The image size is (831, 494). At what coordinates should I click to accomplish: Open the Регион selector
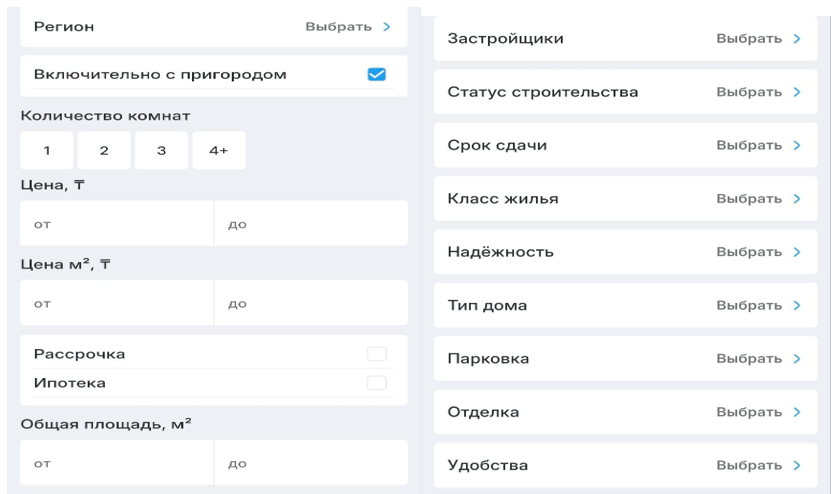347,26
